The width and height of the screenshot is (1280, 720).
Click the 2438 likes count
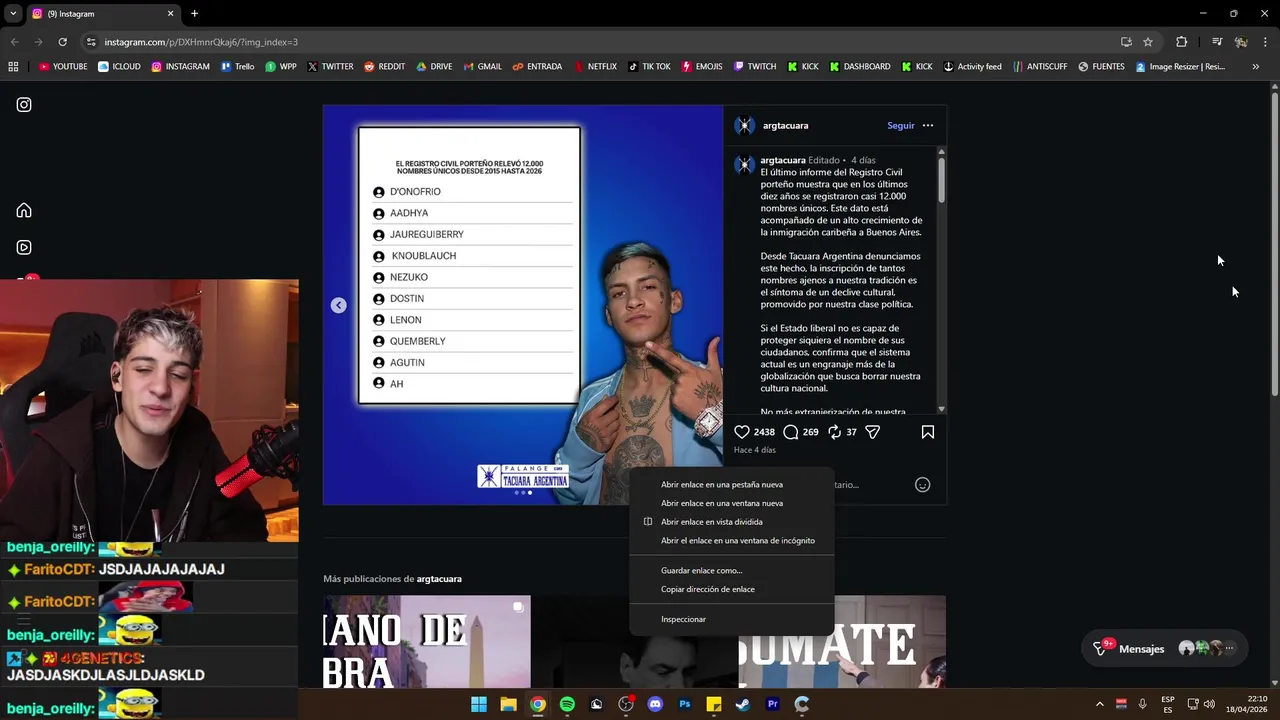point(764,432)
